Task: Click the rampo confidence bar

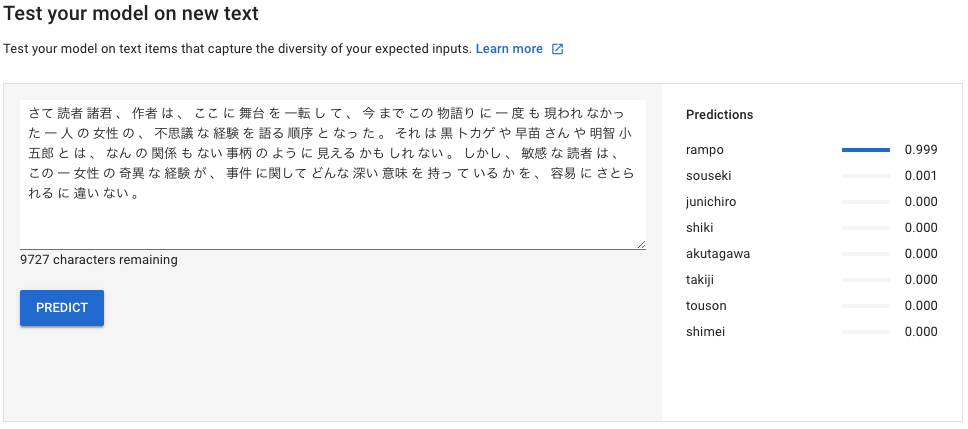Action: click(866, 150)
